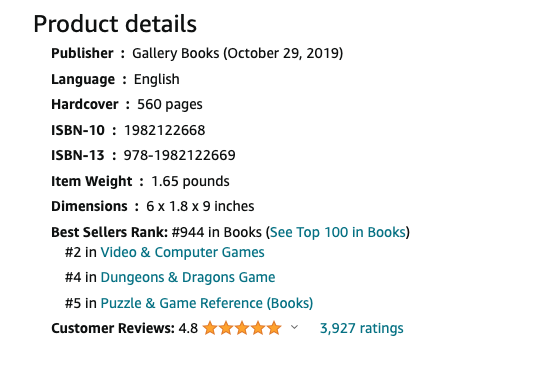Click the 4.8 customer rating number
This screenshot has width=557, height=380.
coord(188,328)
